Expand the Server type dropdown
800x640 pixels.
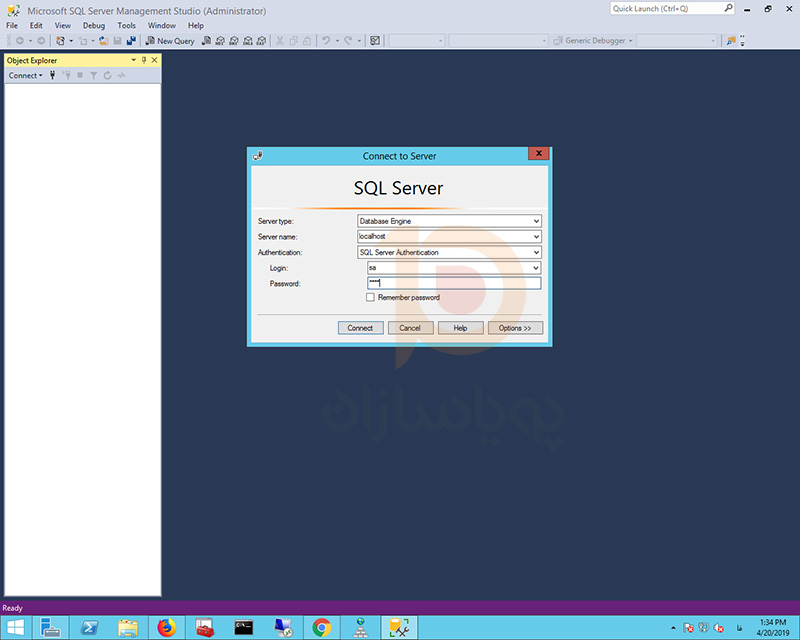(x=536, y=221)
